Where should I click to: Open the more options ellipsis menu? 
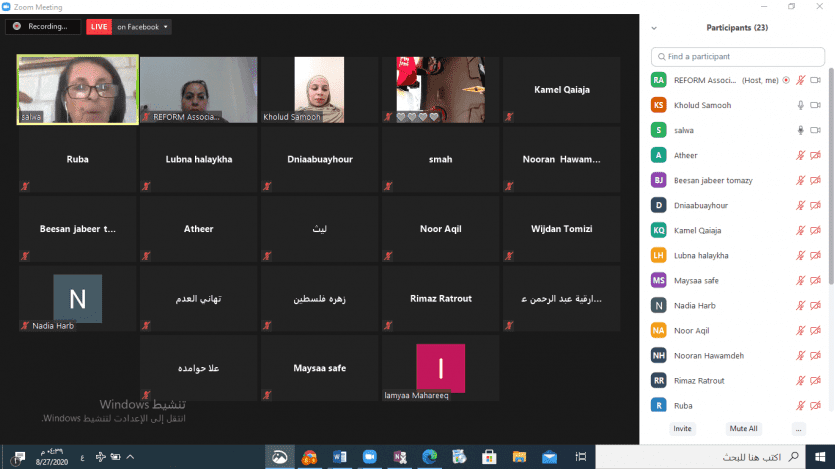[x=798, y=428]
